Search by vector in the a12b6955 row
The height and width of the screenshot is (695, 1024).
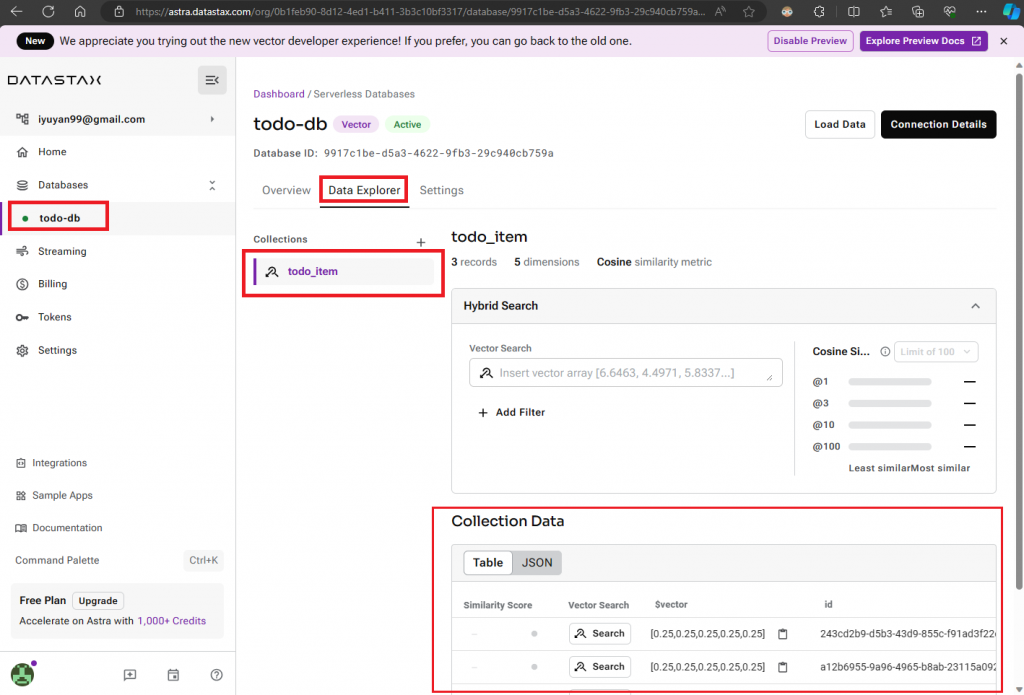point(600,667)
